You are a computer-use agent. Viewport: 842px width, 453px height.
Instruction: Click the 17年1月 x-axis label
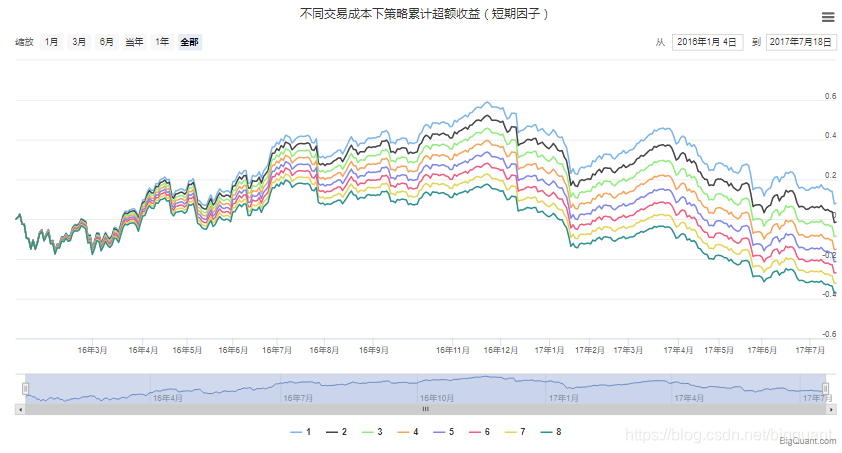tap(549, 350)
